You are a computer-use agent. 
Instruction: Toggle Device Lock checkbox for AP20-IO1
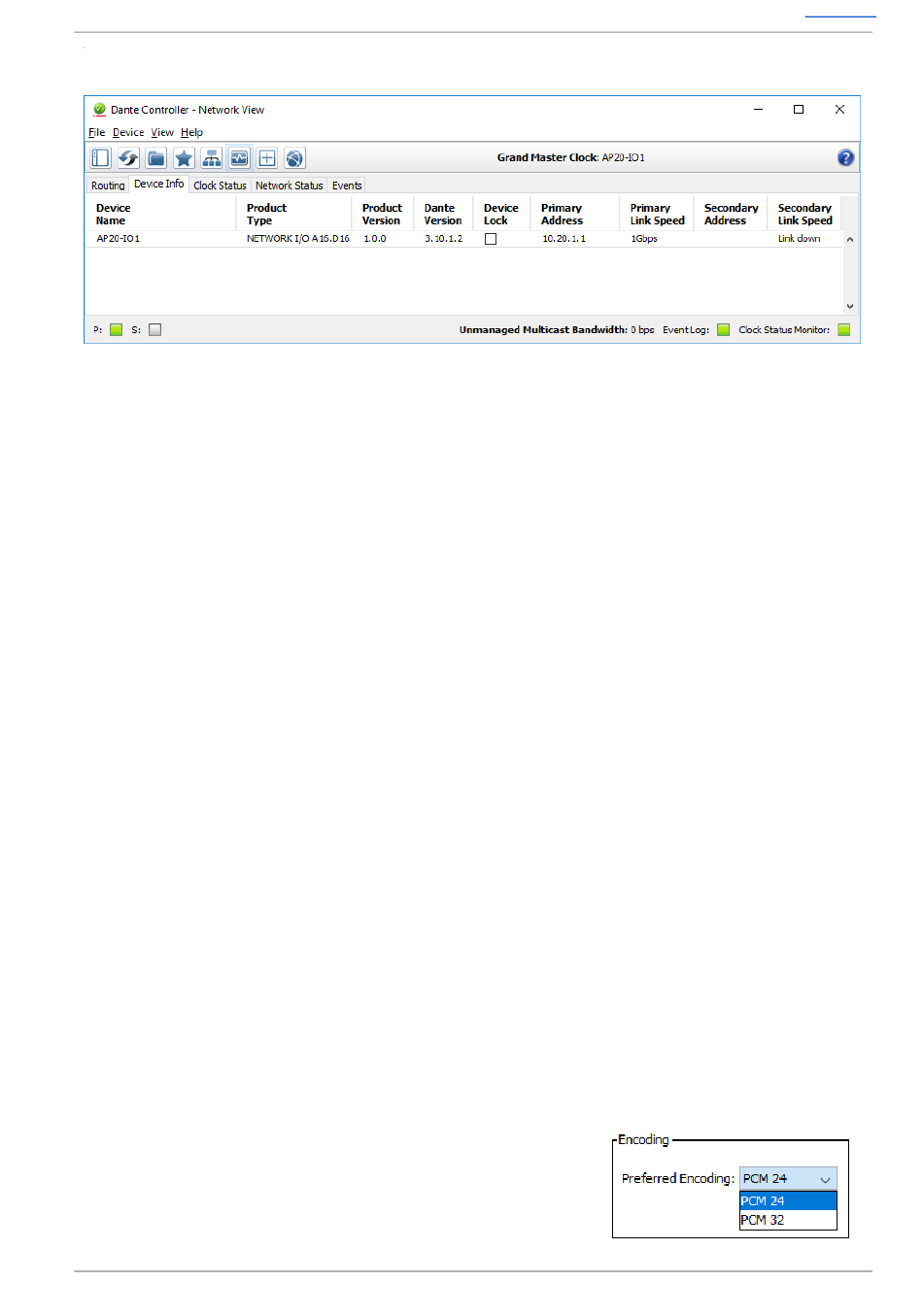point(491,239)
